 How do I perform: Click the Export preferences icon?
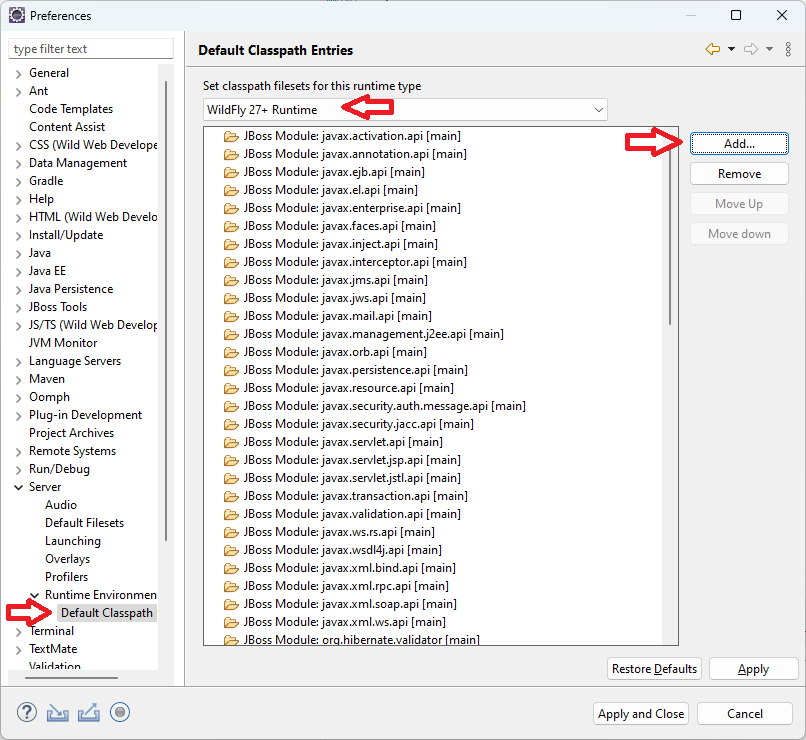89,713
